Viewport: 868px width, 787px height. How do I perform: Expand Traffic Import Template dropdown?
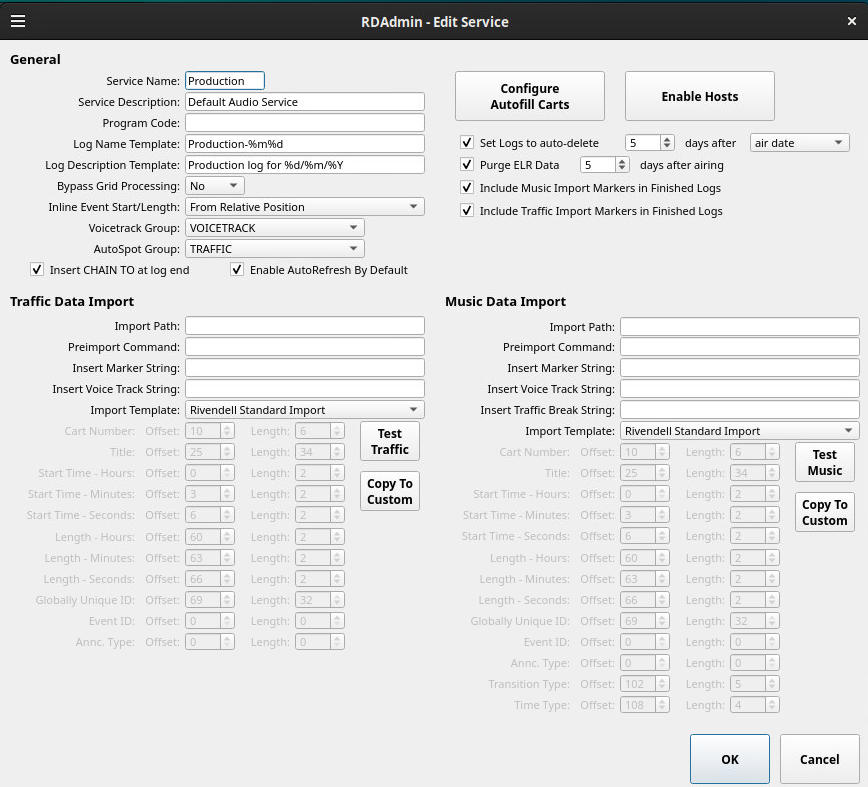[304, 410]
